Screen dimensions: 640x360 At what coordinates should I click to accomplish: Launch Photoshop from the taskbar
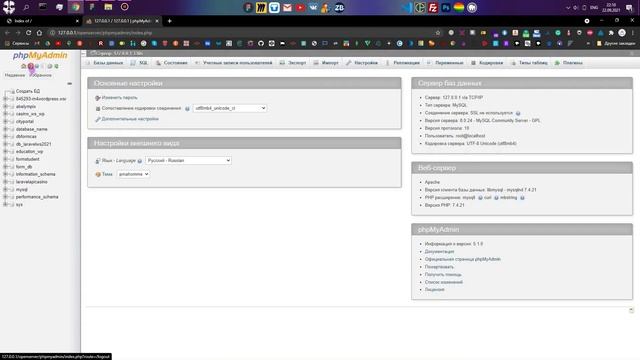pos(446,8)
